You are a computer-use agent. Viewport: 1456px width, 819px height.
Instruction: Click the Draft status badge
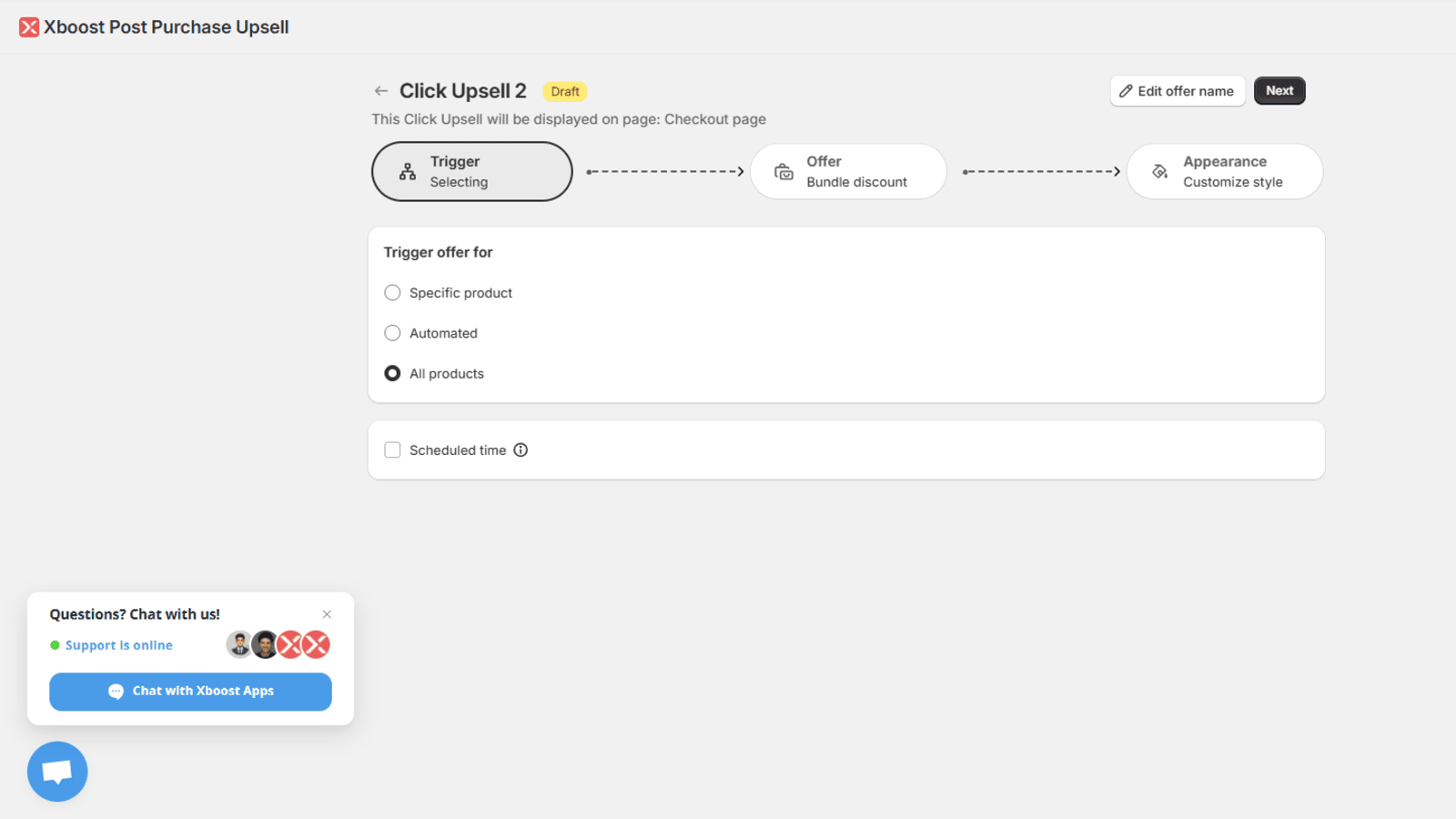click(x=565, y=91)
